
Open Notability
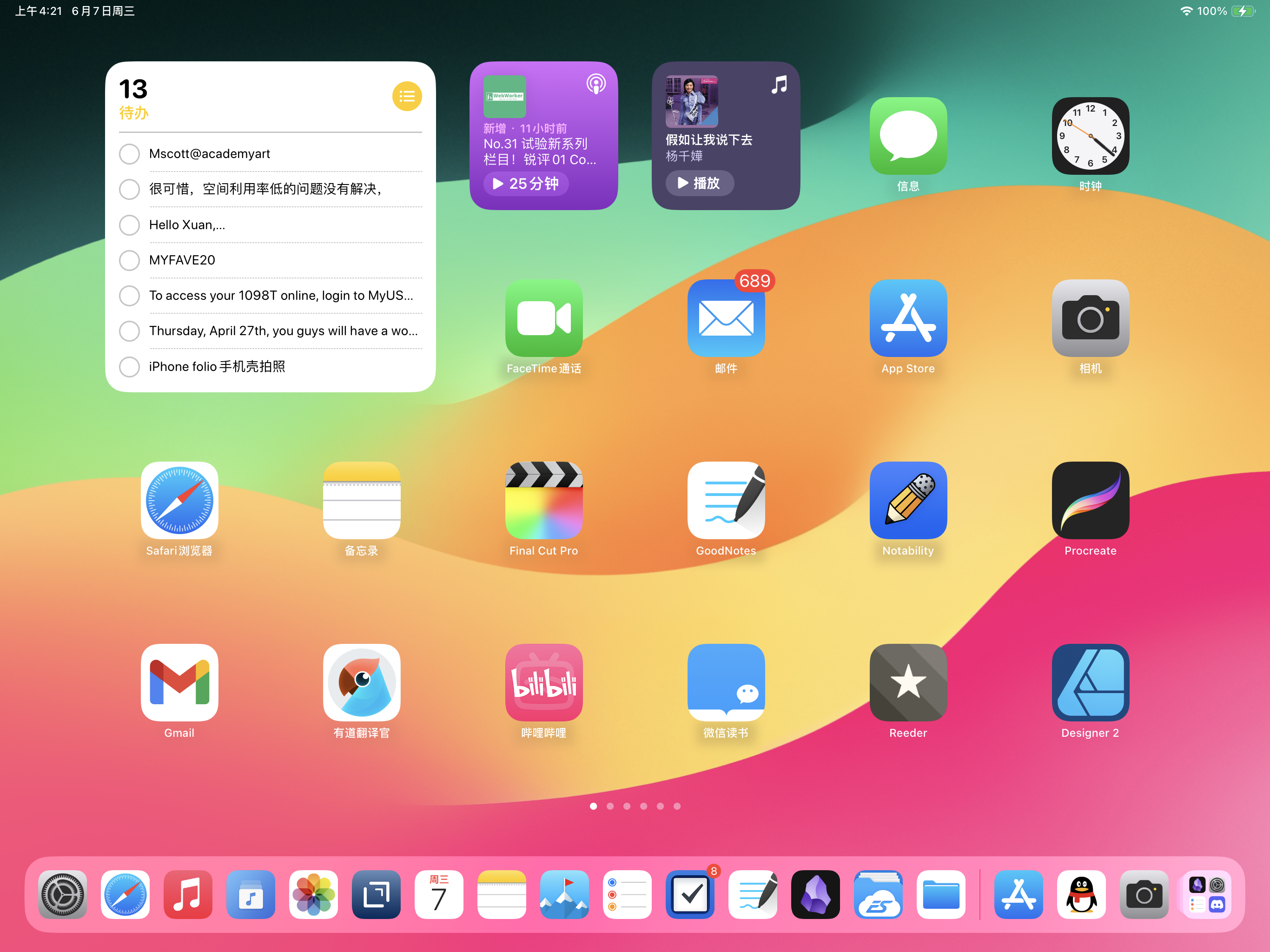tap(908, 500)
